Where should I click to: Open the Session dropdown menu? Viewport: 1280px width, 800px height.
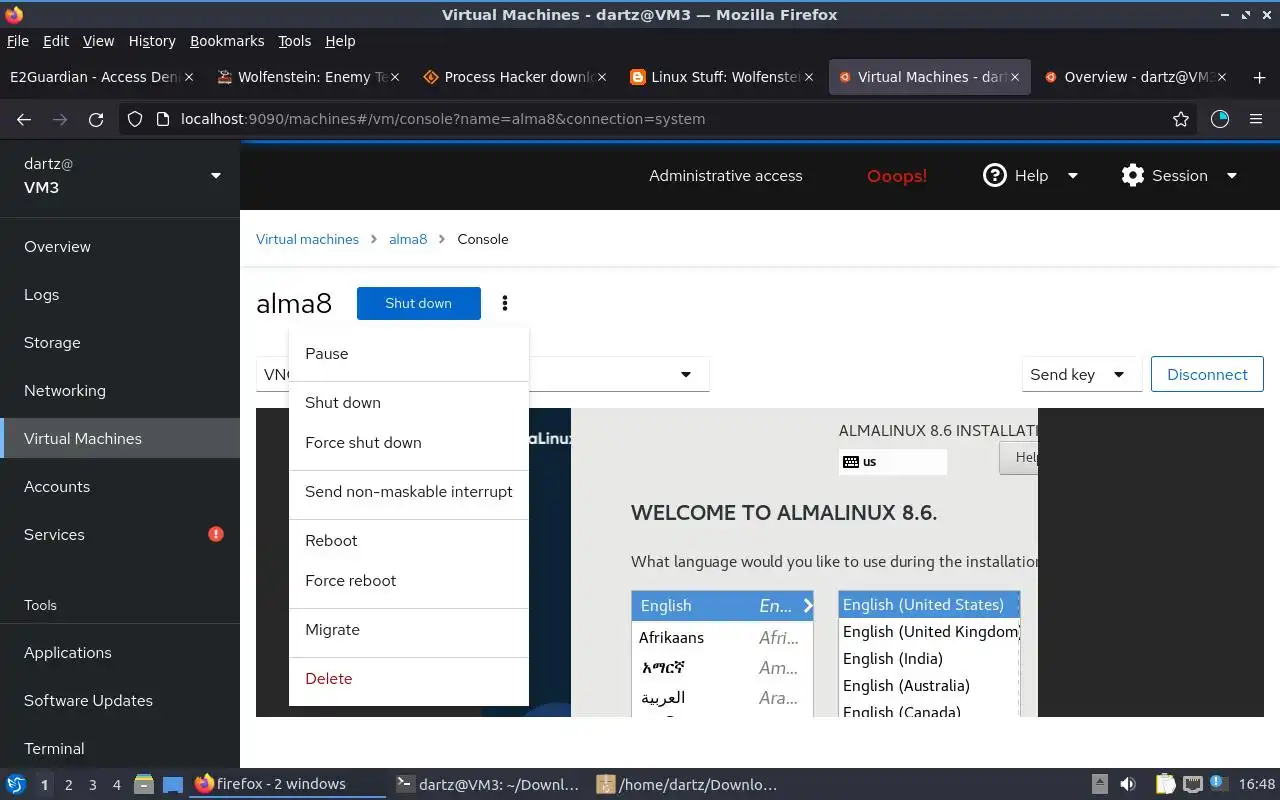pyautogui.click(x=1180, y=175)
